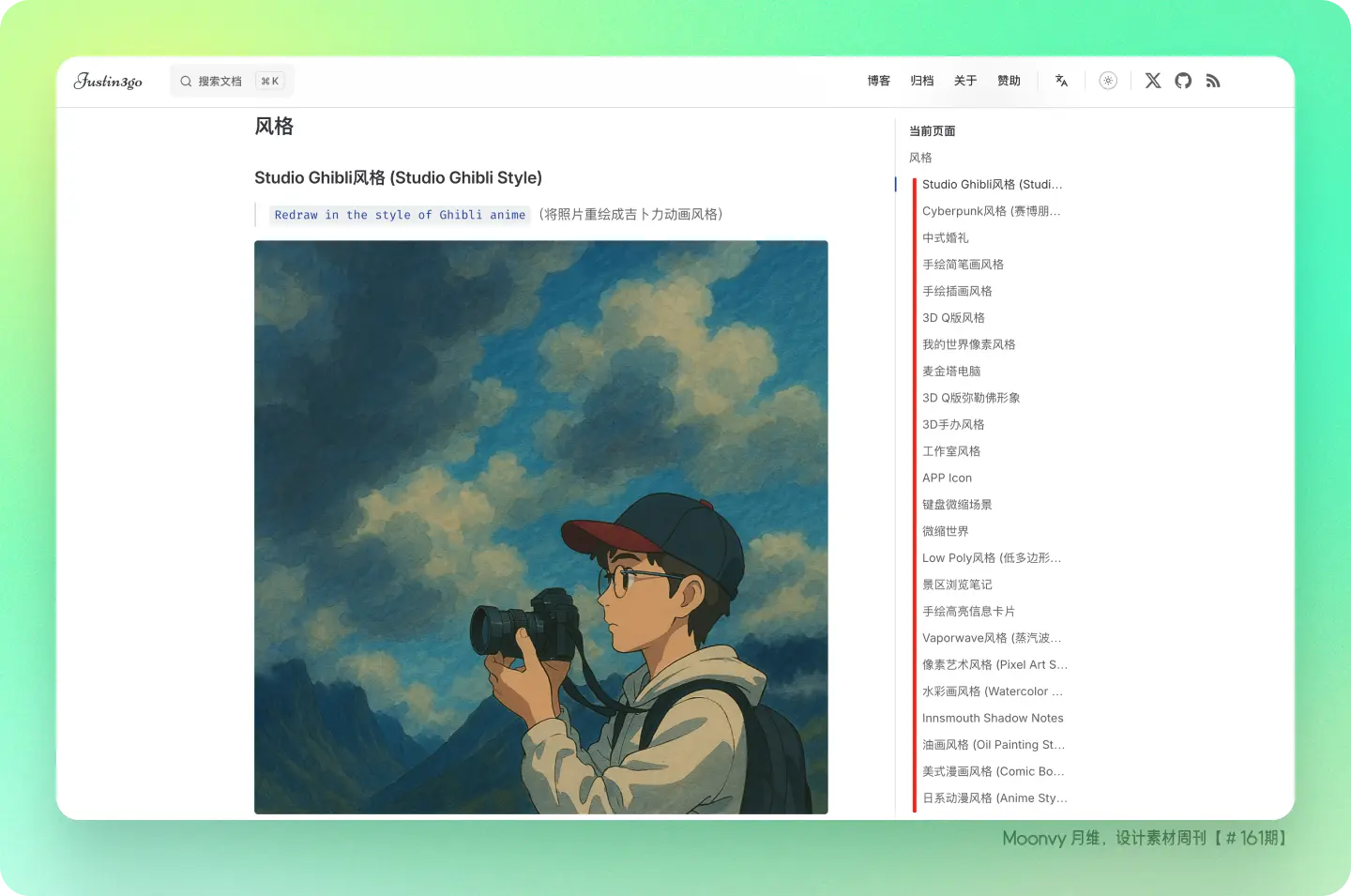The image size is (1351, 896).
Task: Click the search magnifier icon
Action: pyautogui.click(x=186, y=82)
